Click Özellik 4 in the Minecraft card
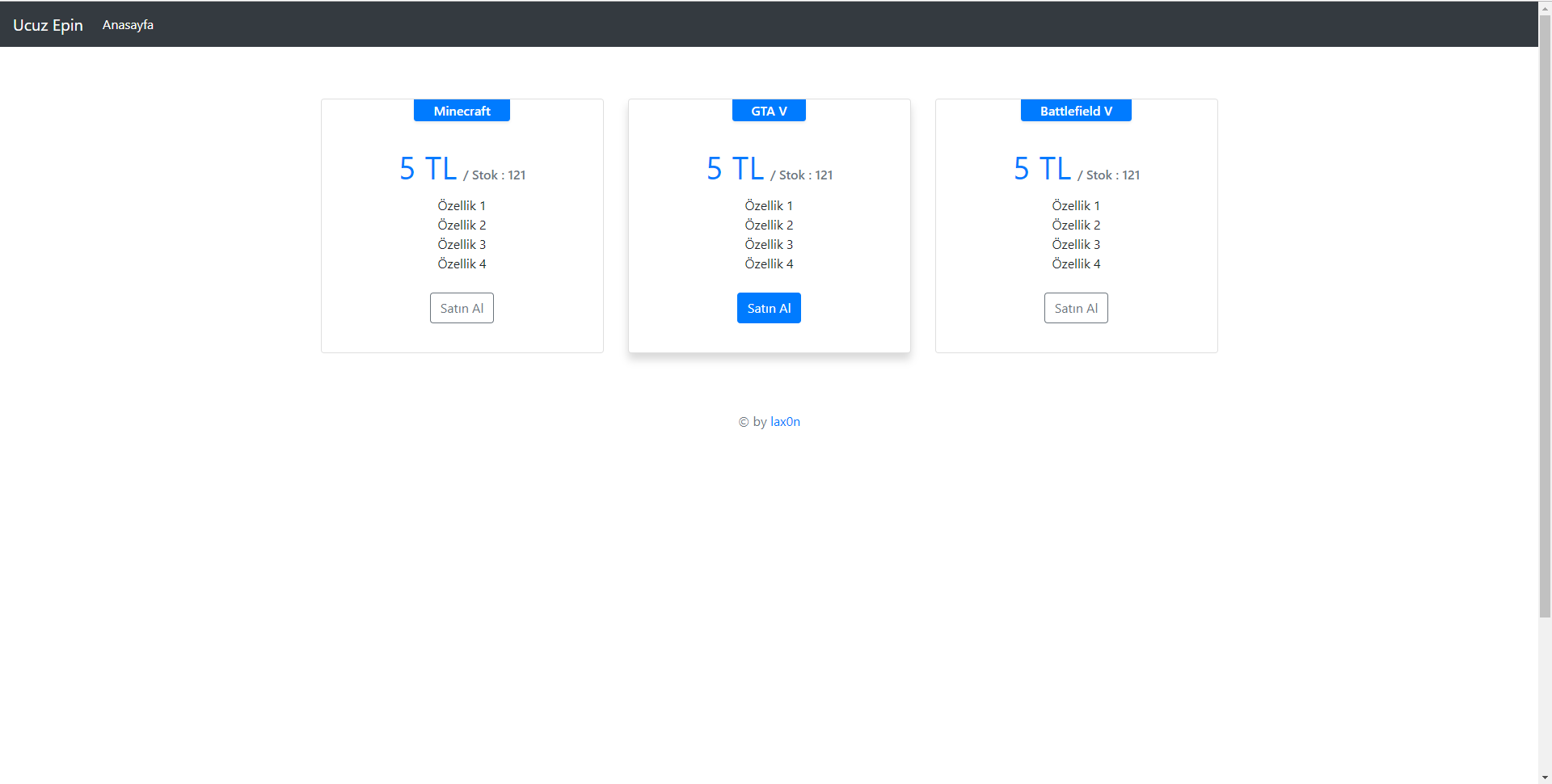 point(462,264)
